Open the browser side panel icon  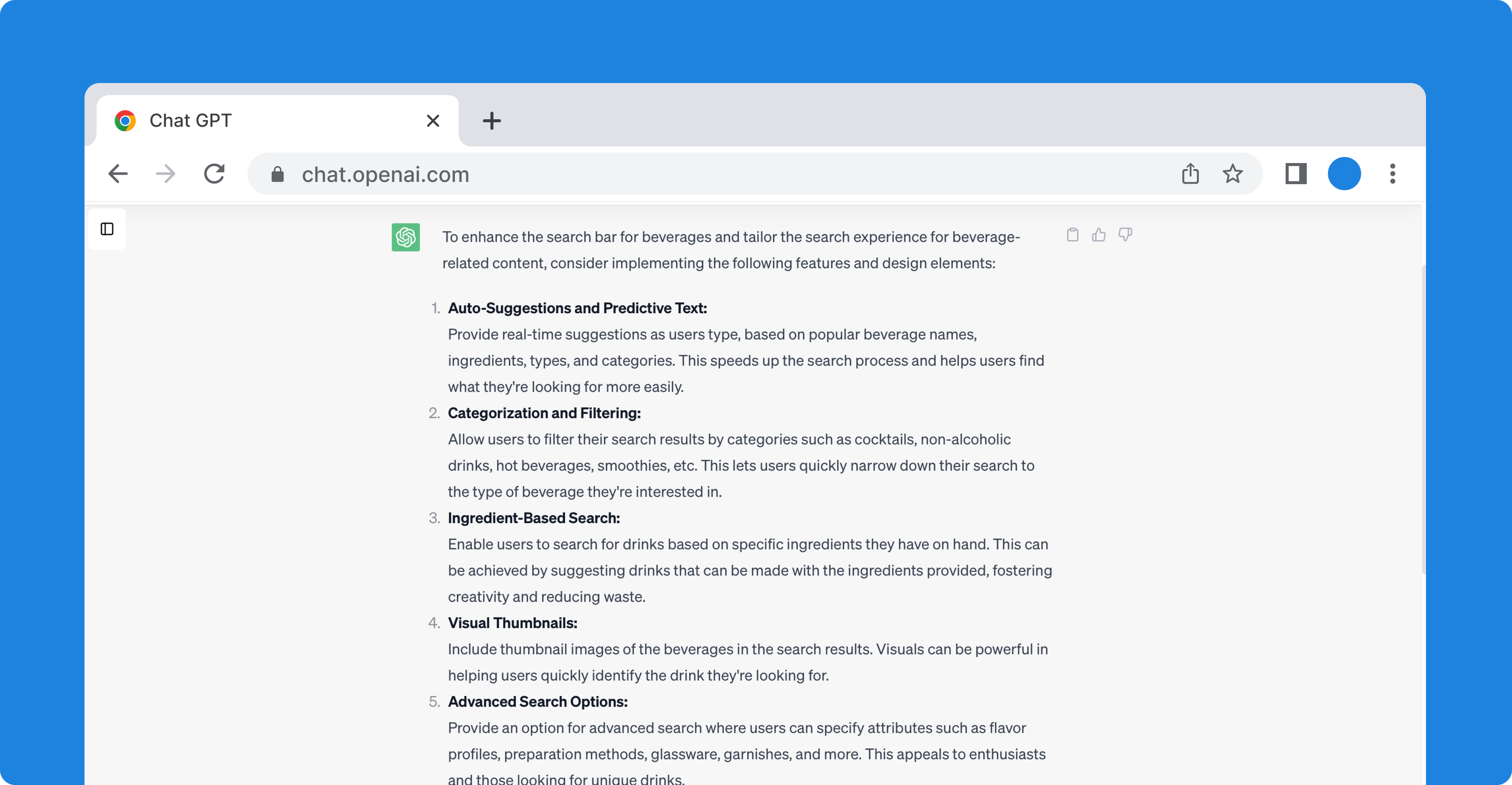pyautogui.click(x=1296, y=174)
